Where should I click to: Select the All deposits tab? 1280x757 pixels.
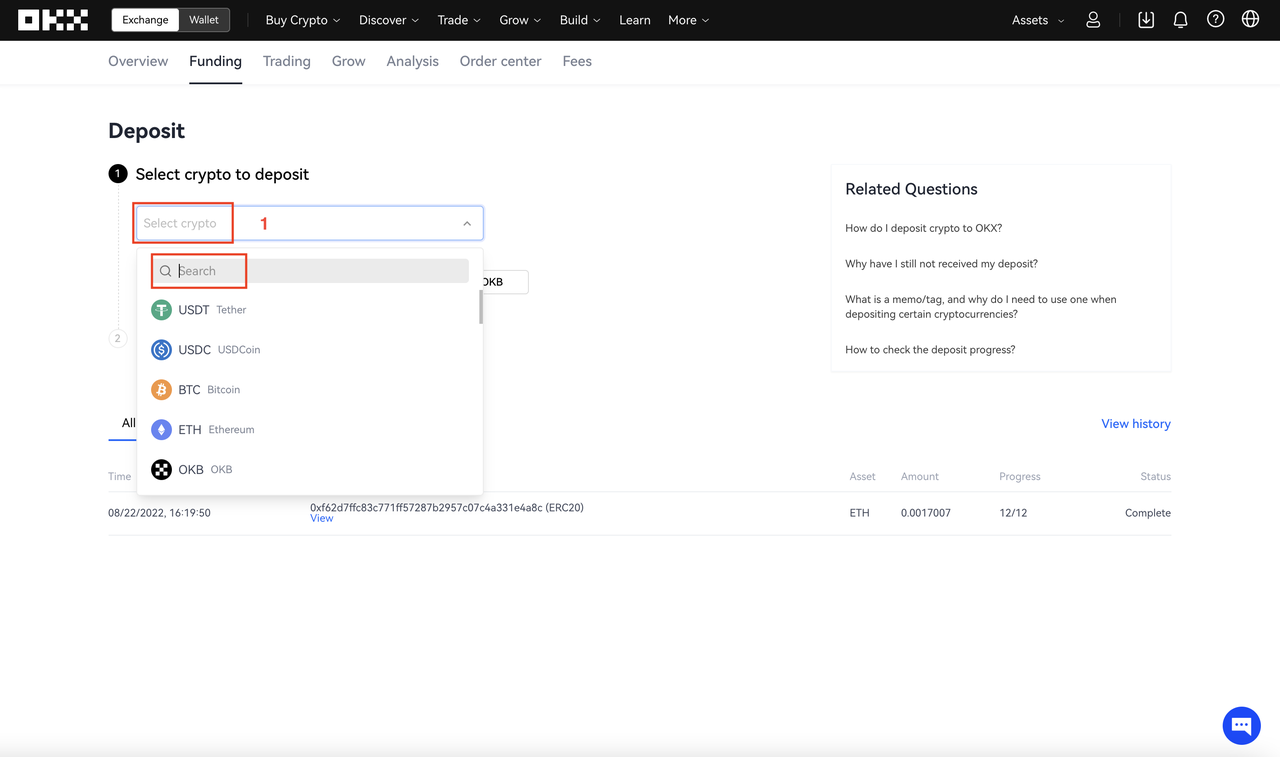point(128,423)
